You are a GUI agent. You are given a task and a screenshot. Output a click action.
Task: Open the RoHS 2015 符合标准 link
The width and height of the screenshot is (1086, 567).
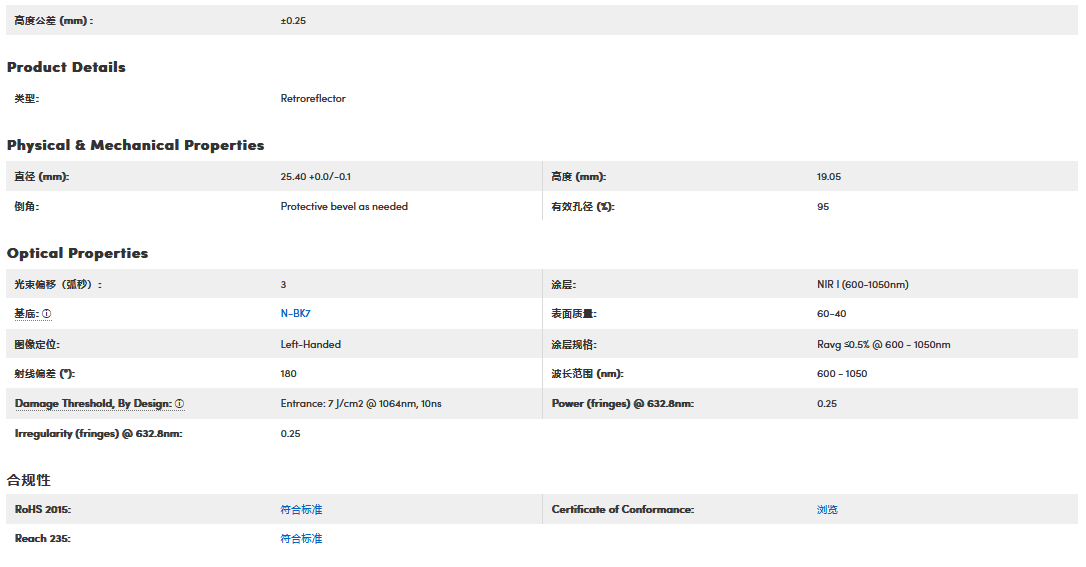tap(301, 510)
